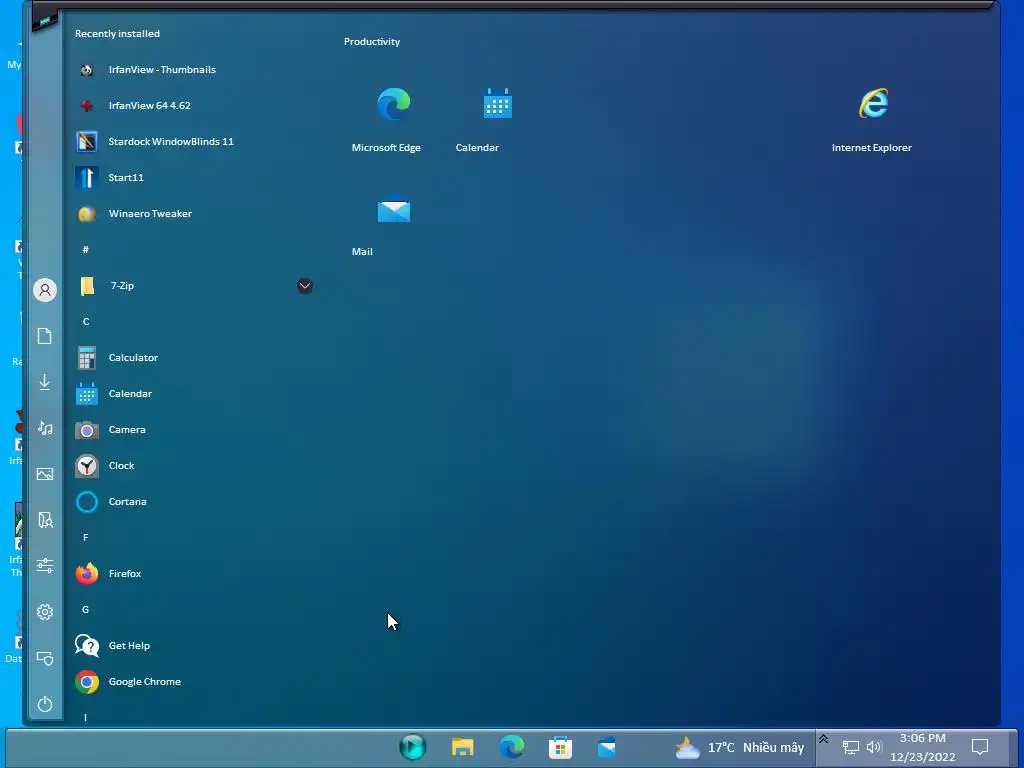The height and width of the screenshot is (768, 1024).
Task: Click the C letter group header
Action: [x=86, y=322]
